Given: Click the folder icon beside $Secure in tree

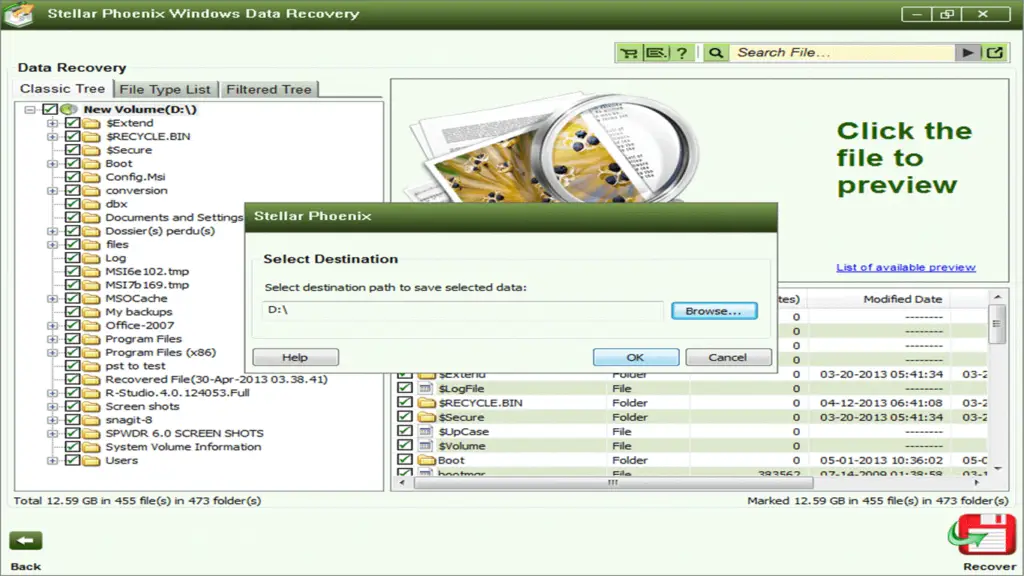Looking at the screenshot, I should click(x=91, y=150).
